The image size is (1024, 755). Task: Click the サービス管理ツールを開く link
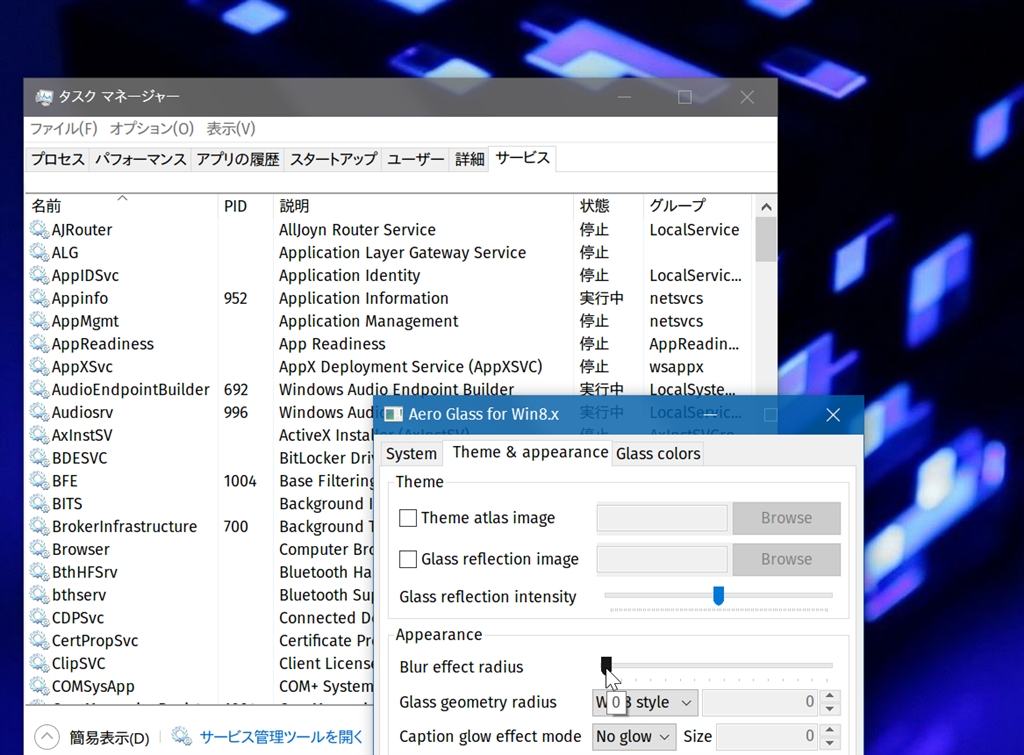click(281, 737)
